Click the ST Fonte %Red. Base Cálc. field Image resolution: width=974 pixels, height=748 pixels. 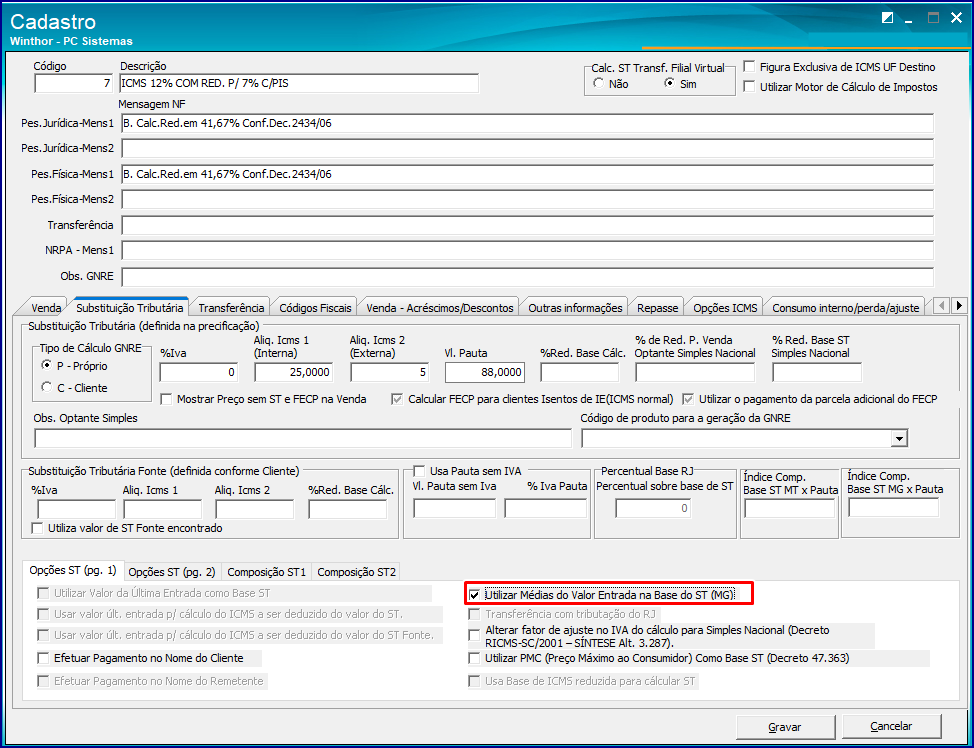tap(347, 509)
